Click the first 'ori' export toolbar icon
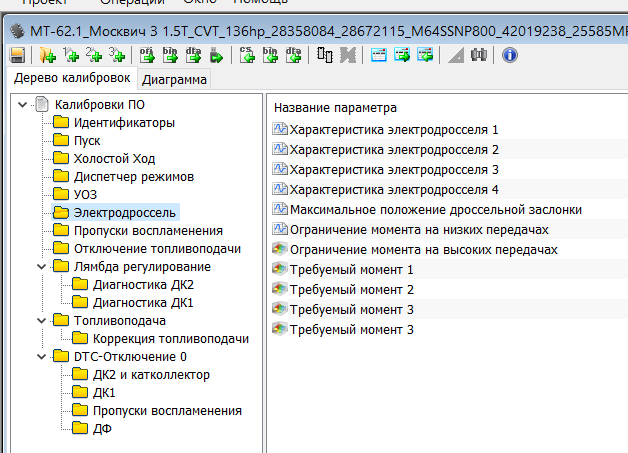628x453 pixels. (146, 55)
